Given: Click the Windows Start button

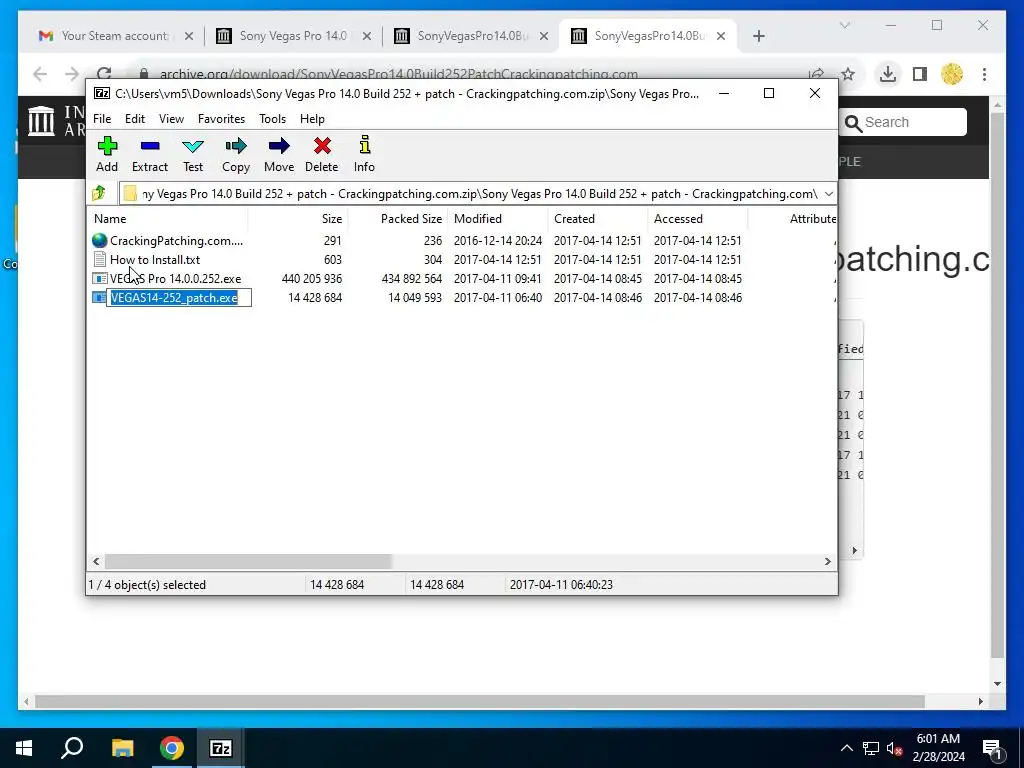Looking at the screenshot, I should pos(24,748).
